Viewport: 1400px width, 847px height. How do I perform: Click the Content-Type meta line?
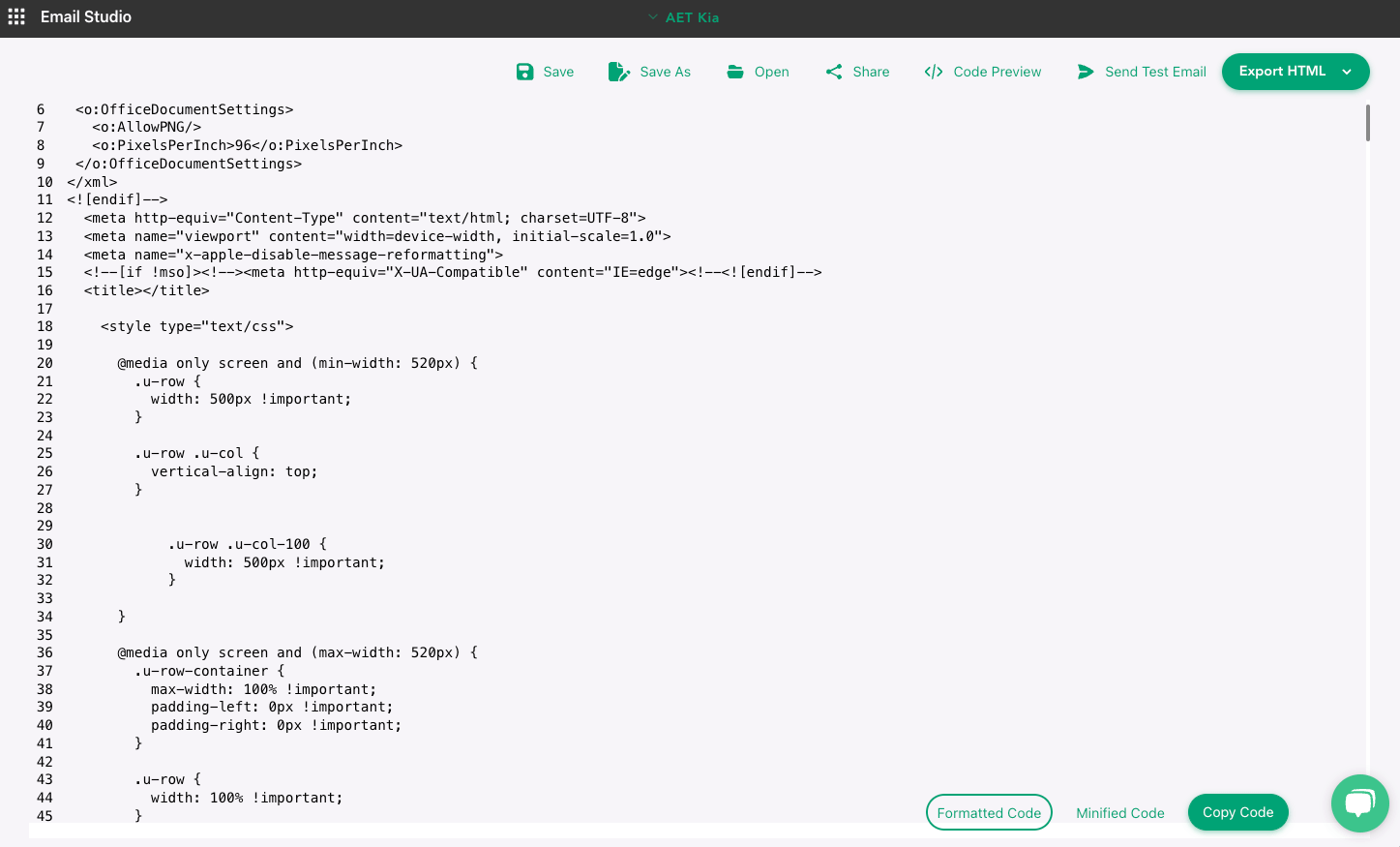point(365,218)
